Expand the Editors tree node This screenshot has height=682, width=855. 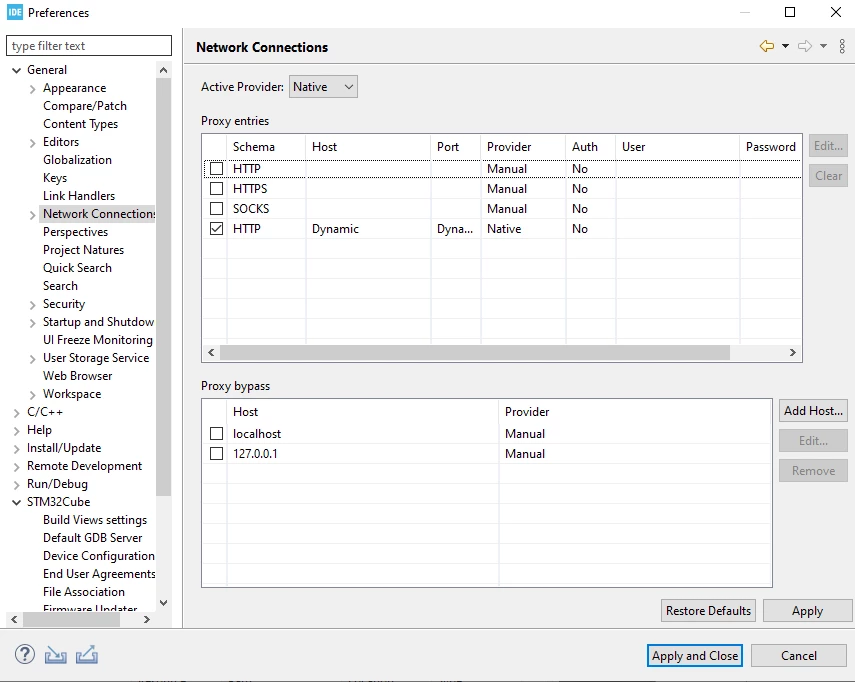click(x=33, y=143)
